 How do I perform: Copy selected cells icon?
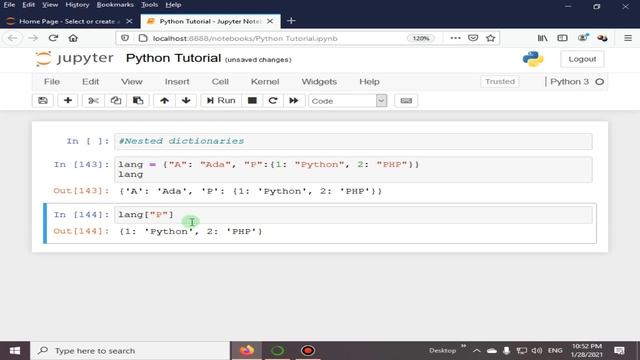coord(116,100)
